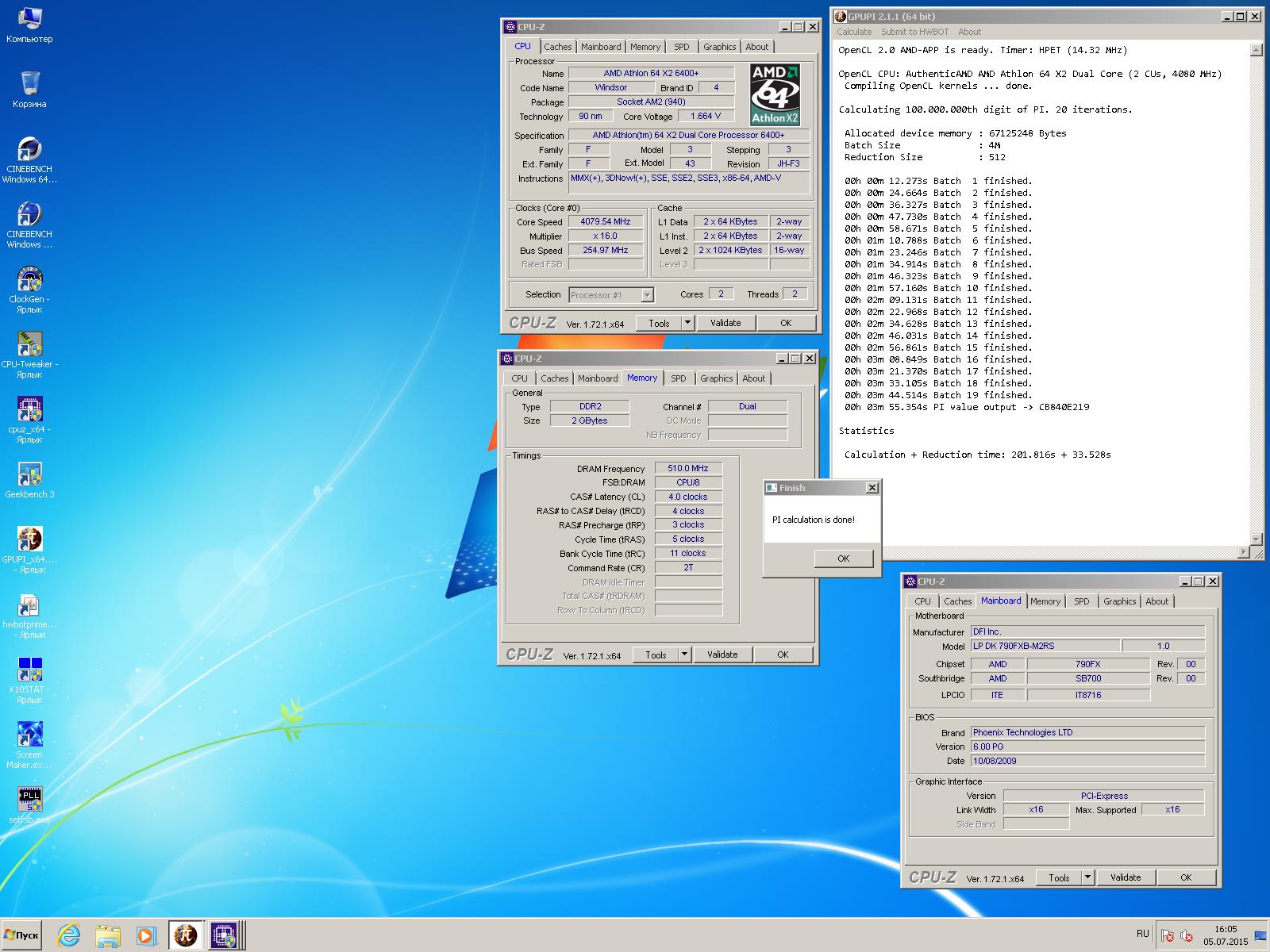Open Caches tab in top CPU-Z window
1270x952 pixels.
558,47
